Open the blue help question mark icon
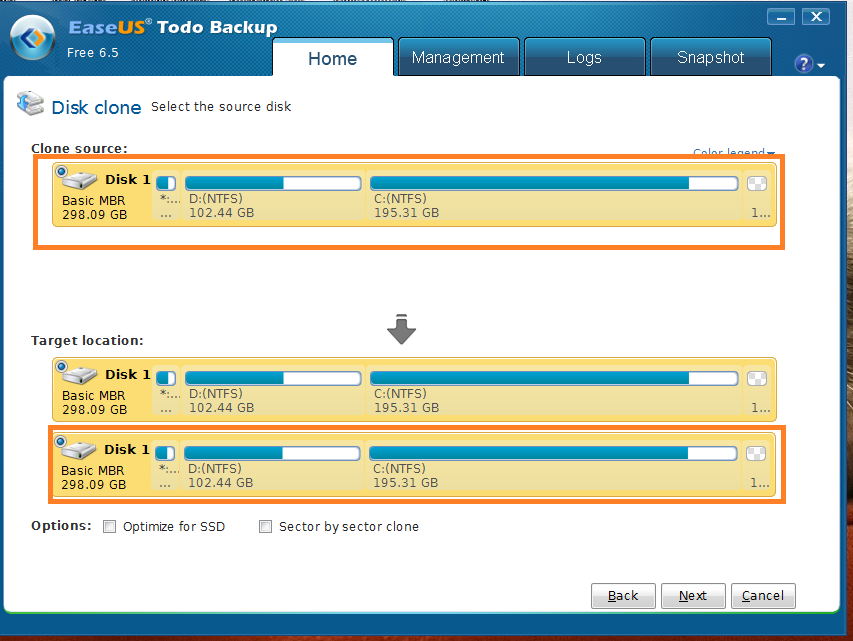853x641 pixels. click(x=804, y=64)
